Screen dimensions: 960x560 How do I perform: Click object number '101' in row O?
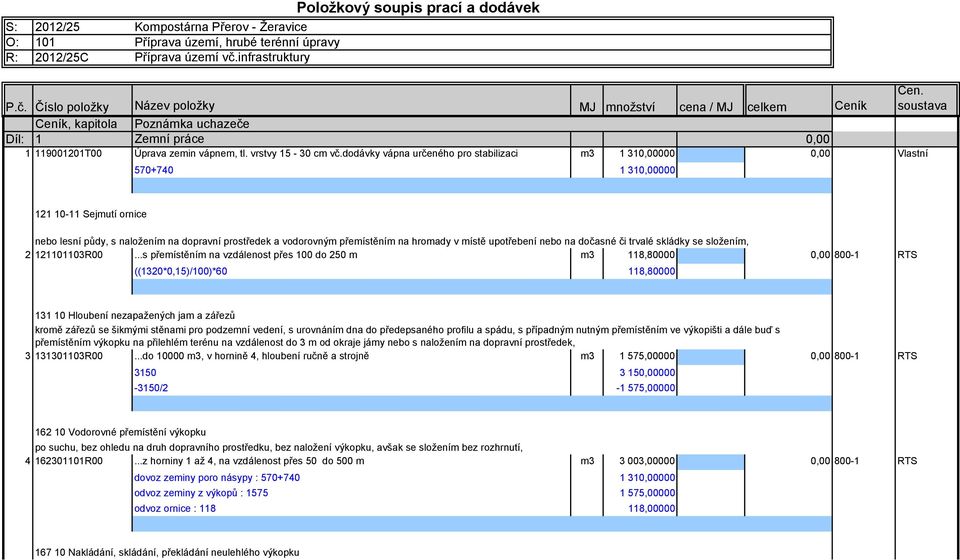pyautogui.click(x=45, y=42)
